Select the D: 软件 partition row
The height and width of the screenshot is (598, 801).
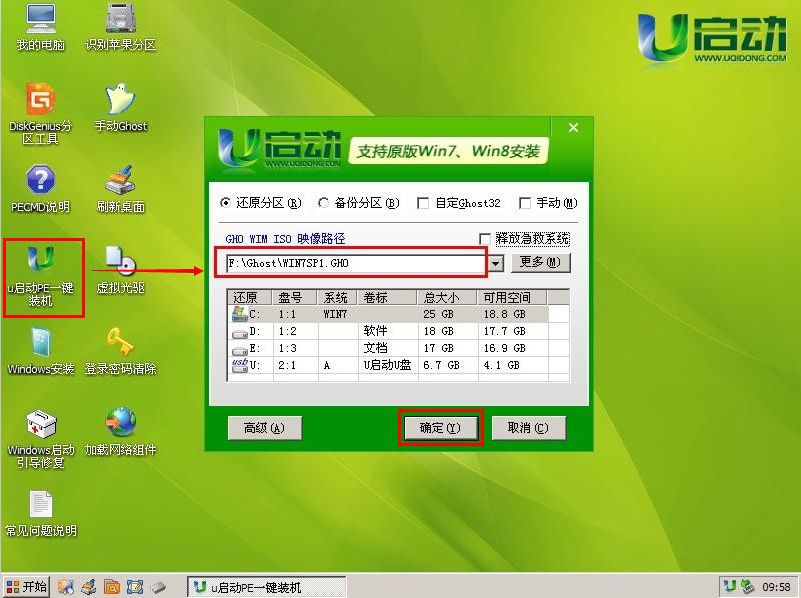click(350, 330)
